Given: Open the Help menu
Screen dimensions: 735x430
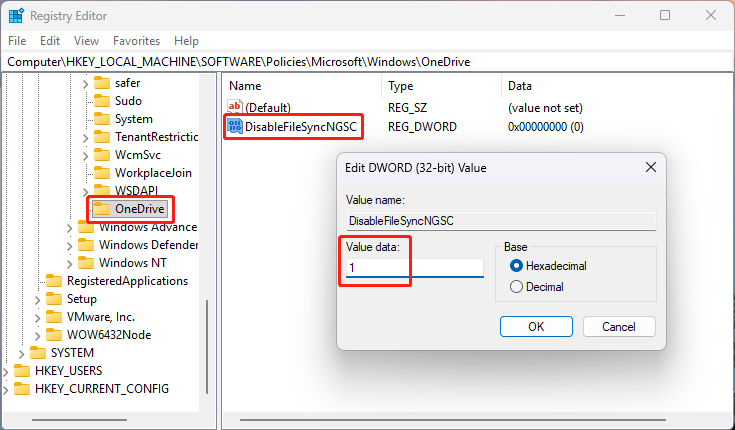Looking at the screenshot, I should [186, 41].
